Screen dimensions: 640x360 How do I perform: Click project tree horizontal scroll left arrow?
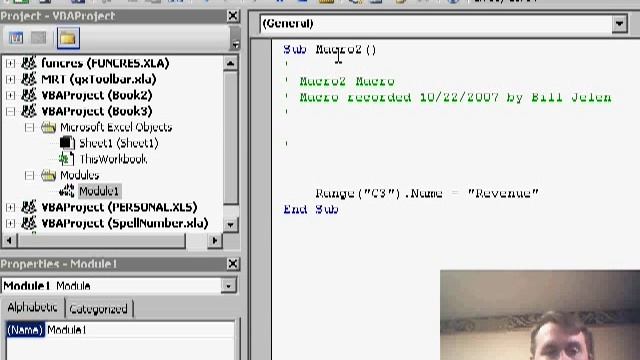9,241
